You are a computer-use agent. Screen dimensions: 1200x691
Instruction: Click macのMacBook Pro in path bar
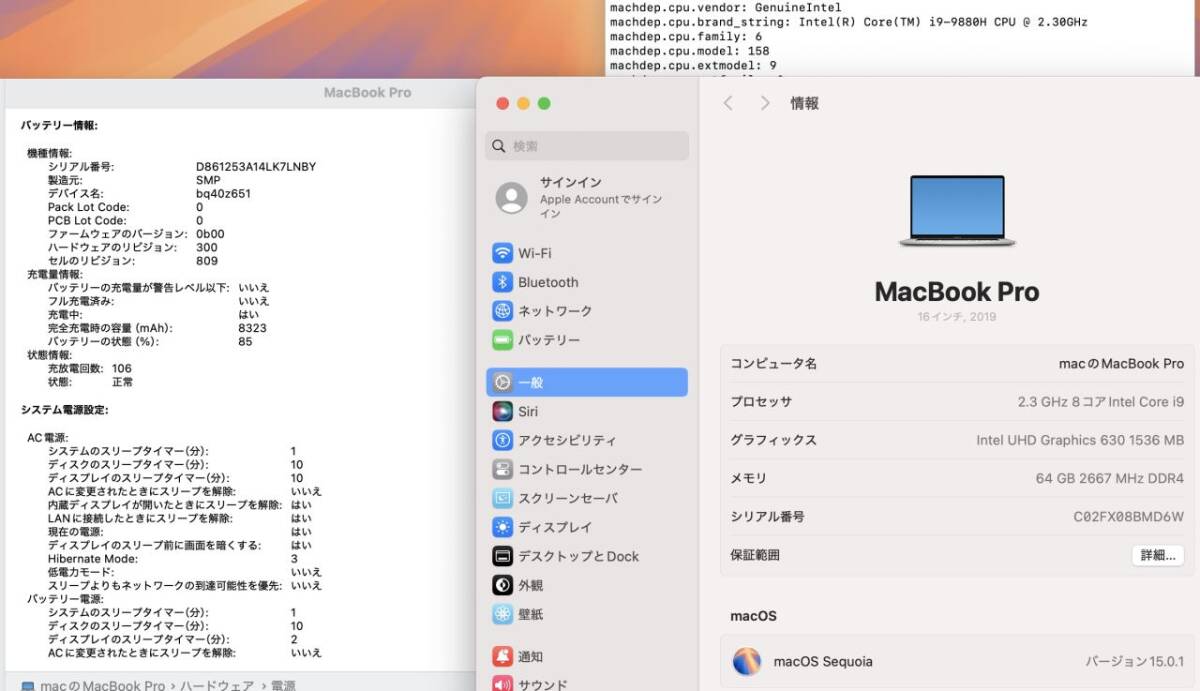point(102,686)
